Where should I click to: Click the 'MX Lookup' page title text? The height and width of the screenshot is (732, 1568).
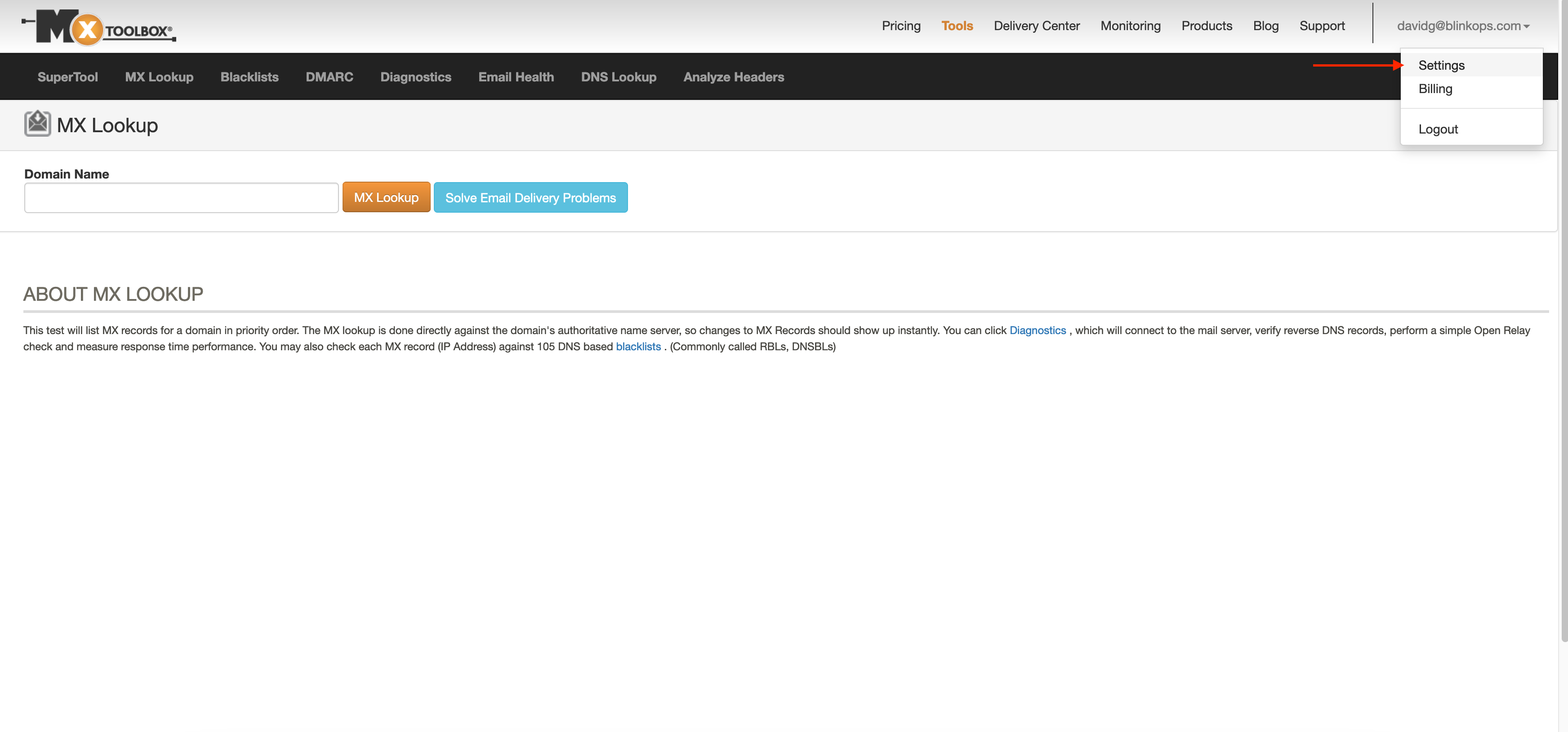[107, 125]
